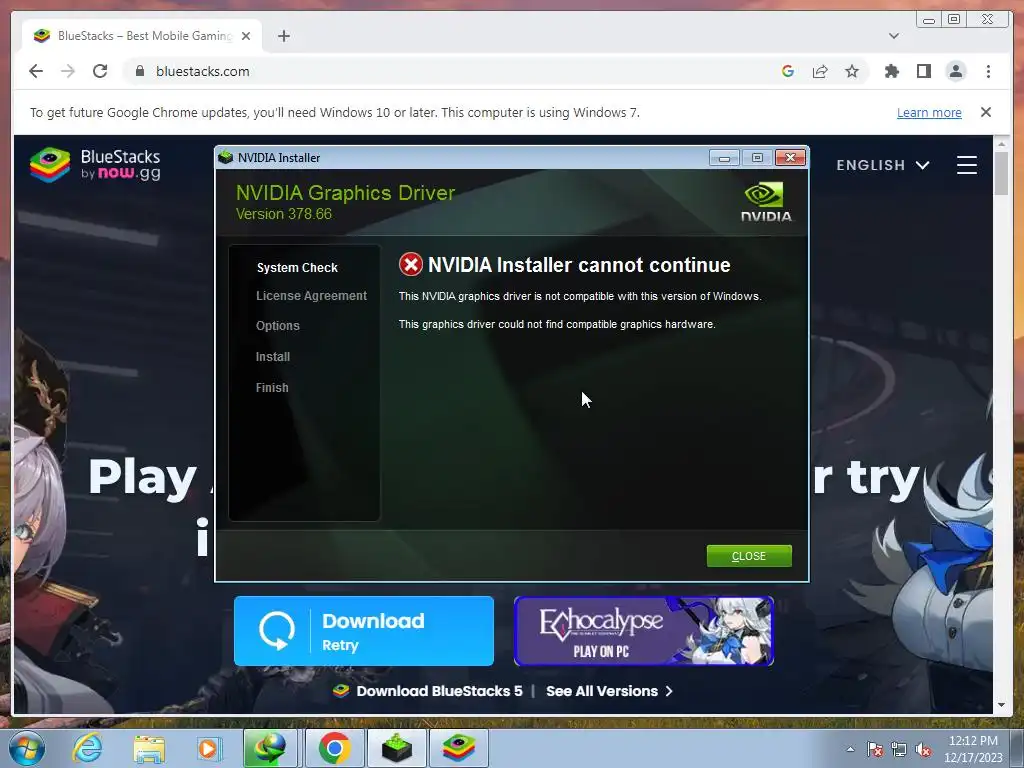This screenshot has height=768, width=1024.
Task: Open the ENGLISH language dropdown
Action: tap(883, 165)
